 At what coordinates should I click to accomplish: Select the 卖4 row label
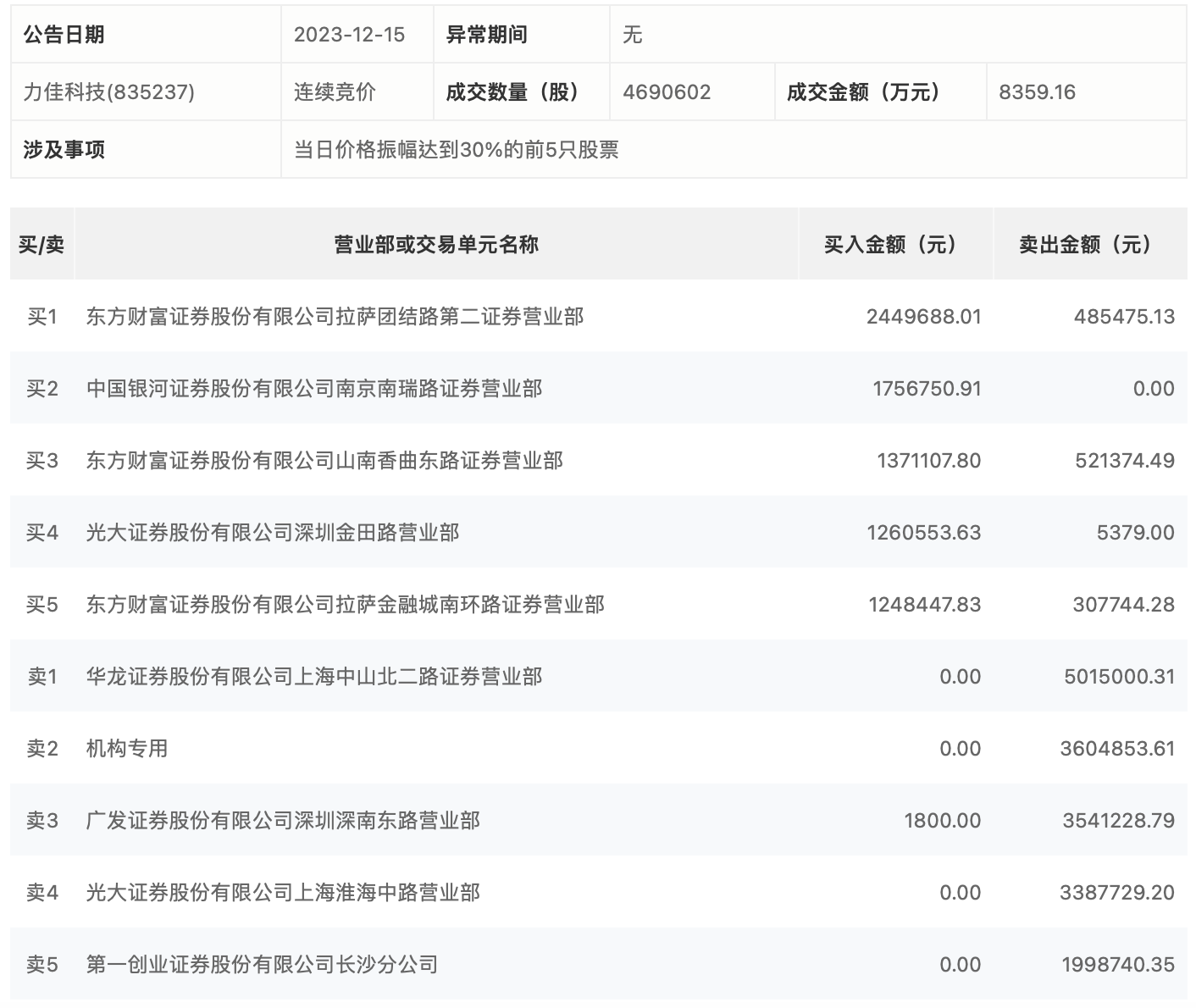[42, 893]
